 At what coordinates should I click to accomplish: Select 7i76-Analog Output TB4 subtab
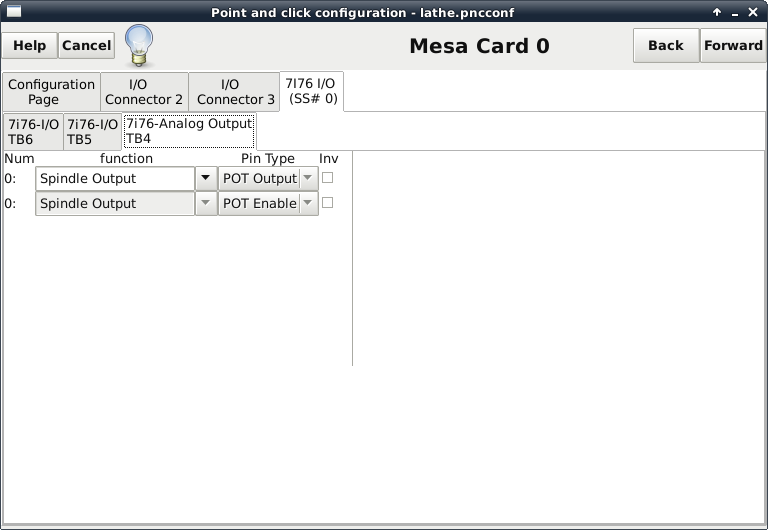point(189,131)
